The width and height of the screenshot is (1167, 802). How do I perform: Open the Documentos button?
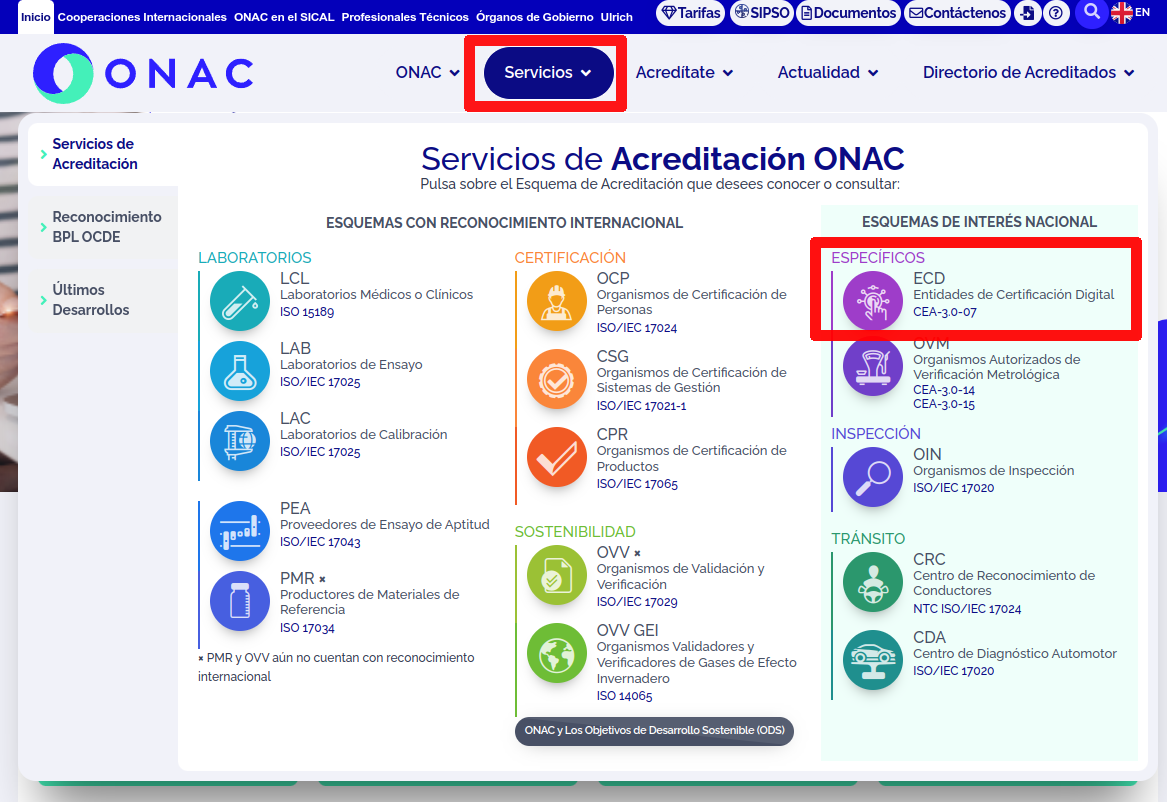click(x=848, y=13)
